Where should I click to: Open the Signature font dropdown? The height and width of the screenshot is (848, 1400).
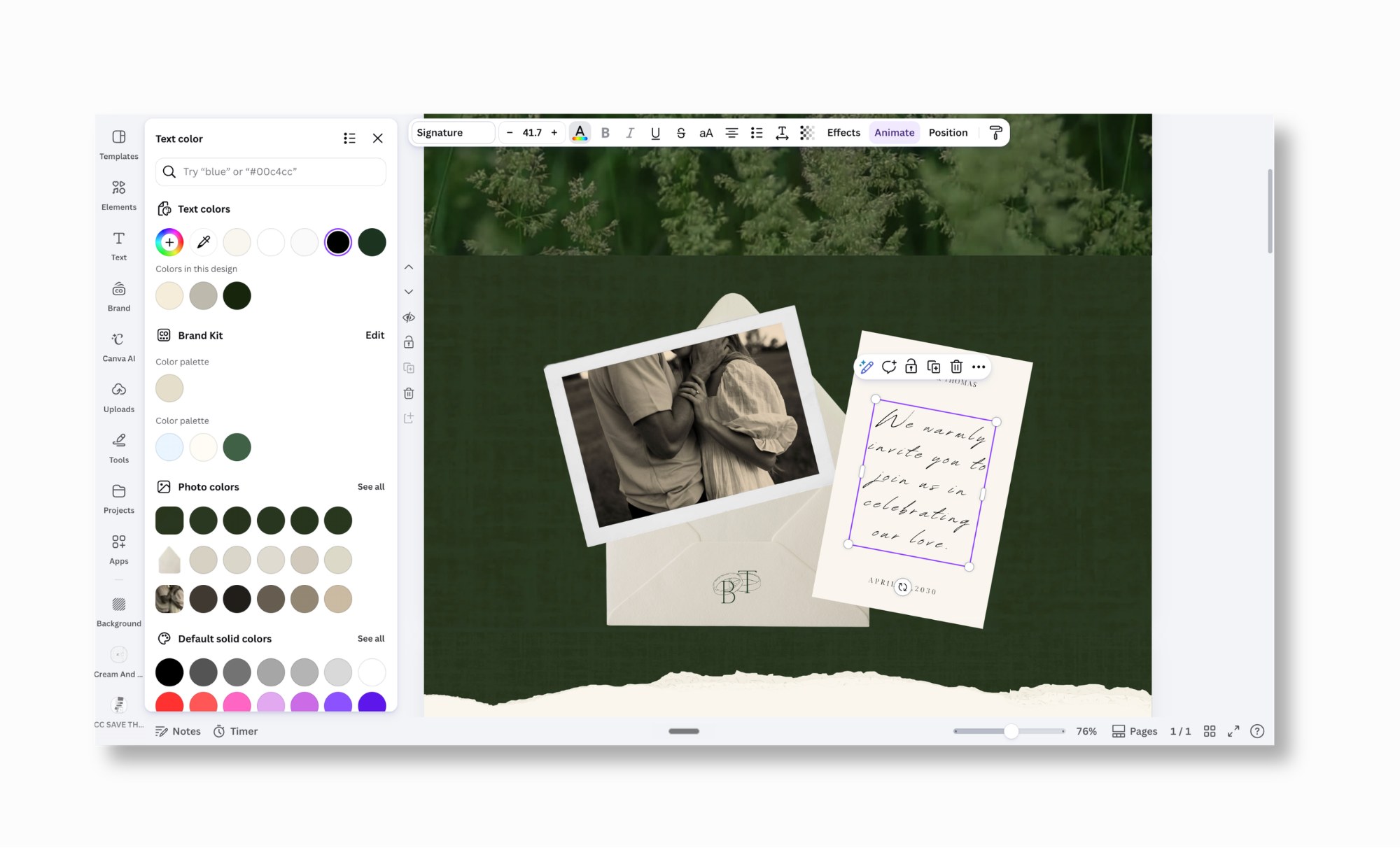[x=453, y=133]
